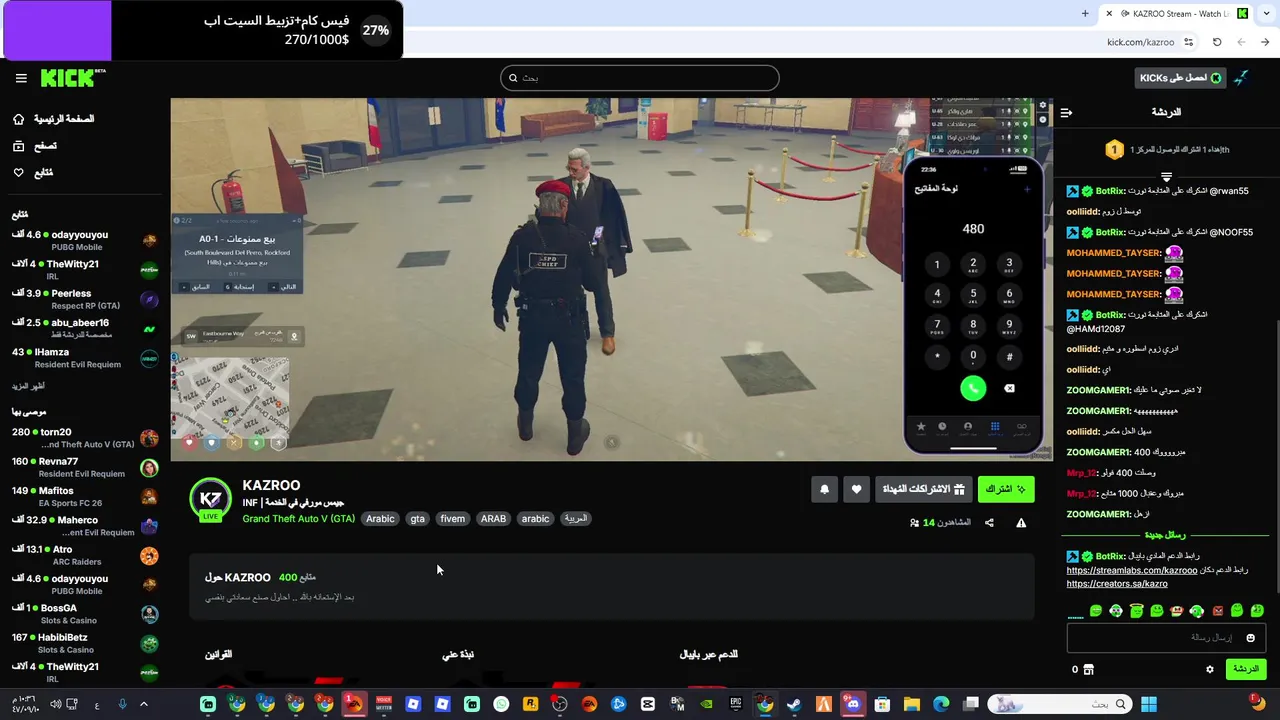Click the Grand Theft Auto V (GTA) category link

[298, 519]
